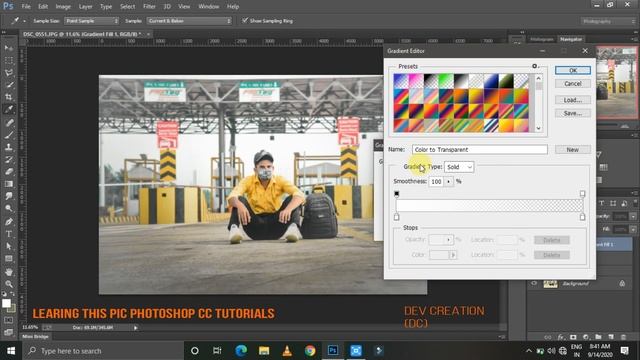Expand the status bar info arrow

pyautogui.click(x=136, y=327)
